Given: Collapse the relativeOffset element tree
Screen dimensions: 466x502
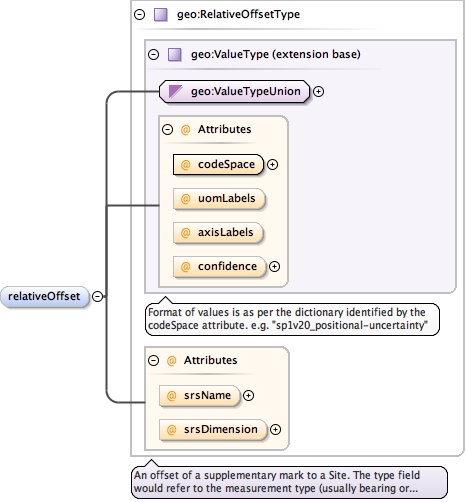Looking at the screenshot, I should 97,296.
